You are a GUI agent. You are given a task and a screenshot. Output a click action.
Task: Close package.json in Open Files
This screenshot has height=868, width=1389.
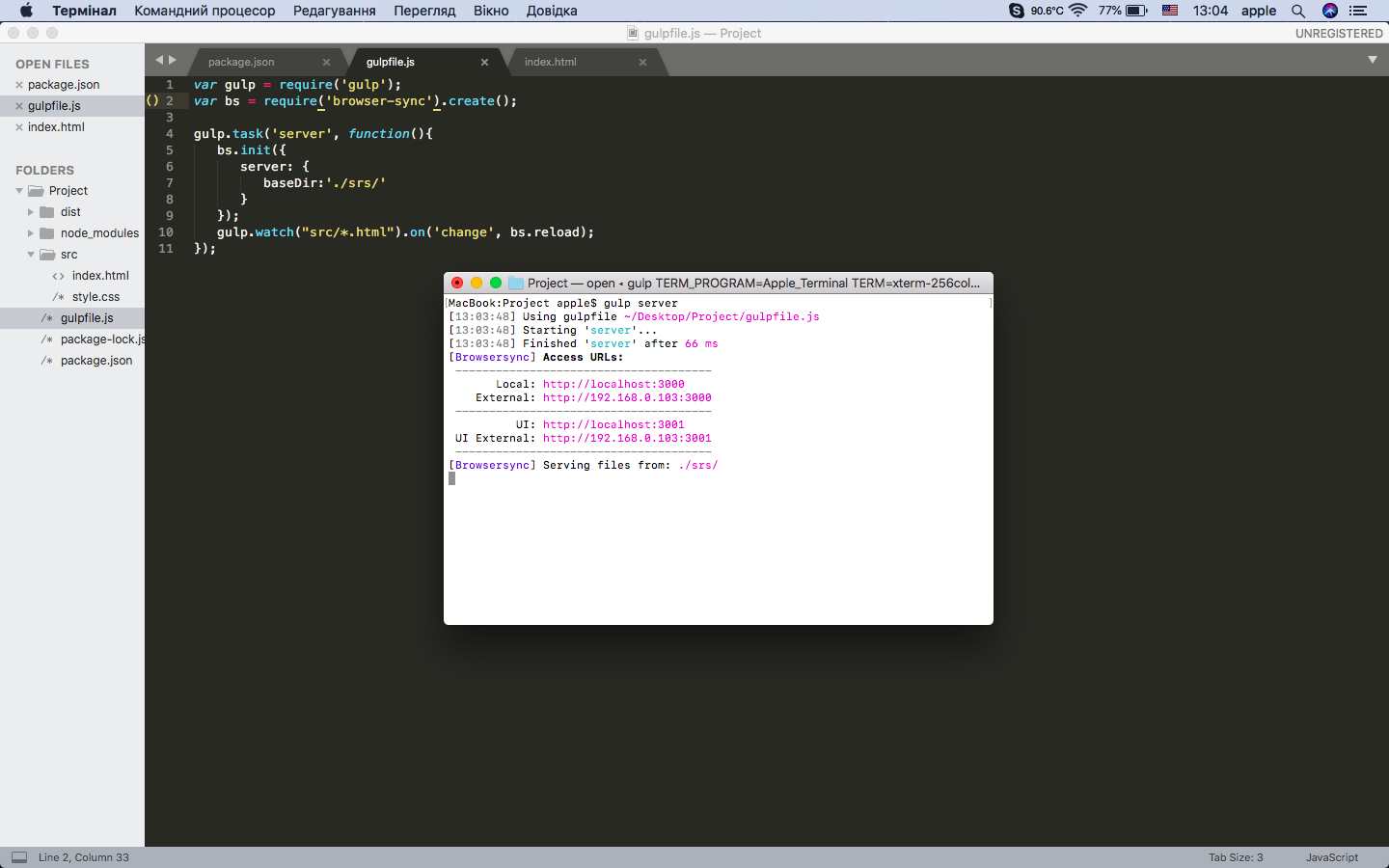[19, 85]
